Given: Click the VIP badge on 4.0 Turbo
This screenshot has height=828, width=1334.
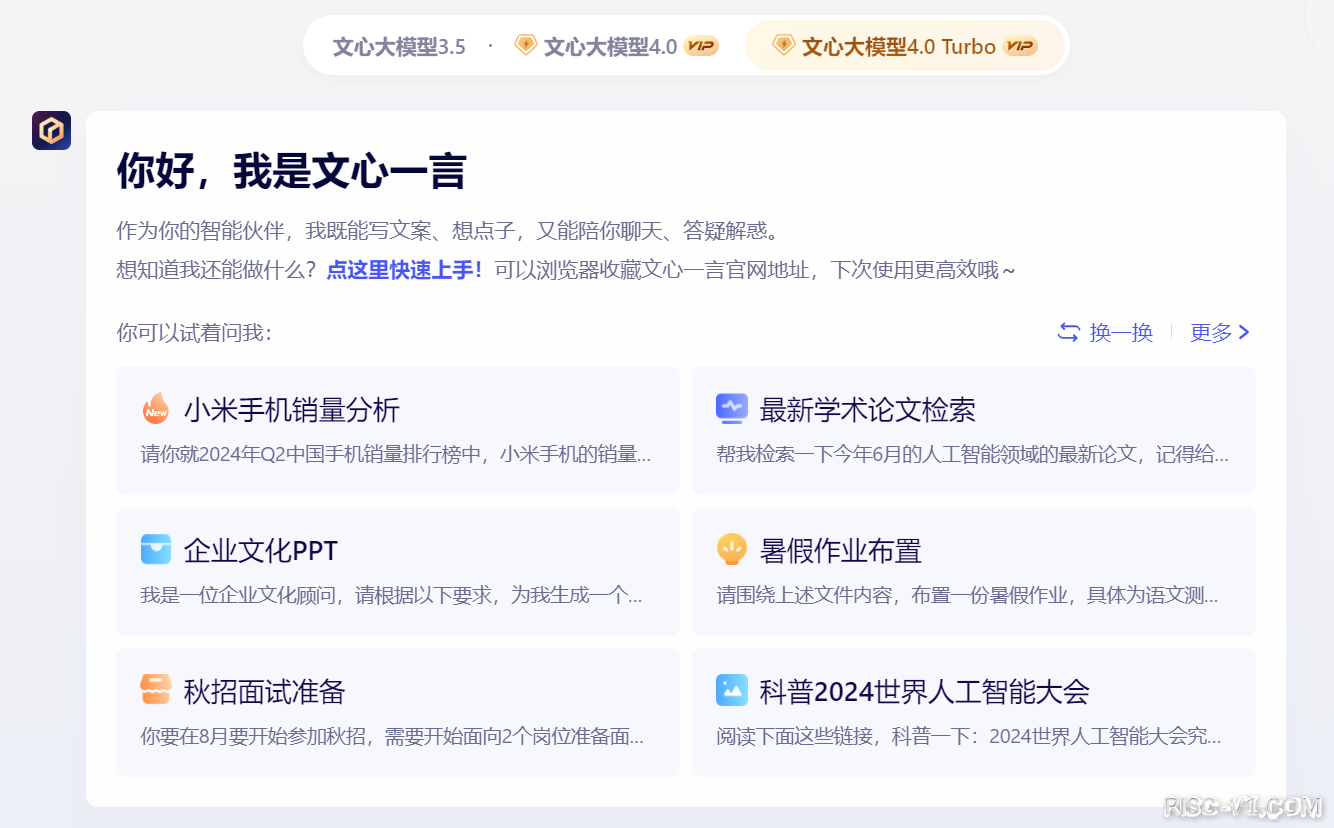Looking at the screenshot, I should [1020, 46].
